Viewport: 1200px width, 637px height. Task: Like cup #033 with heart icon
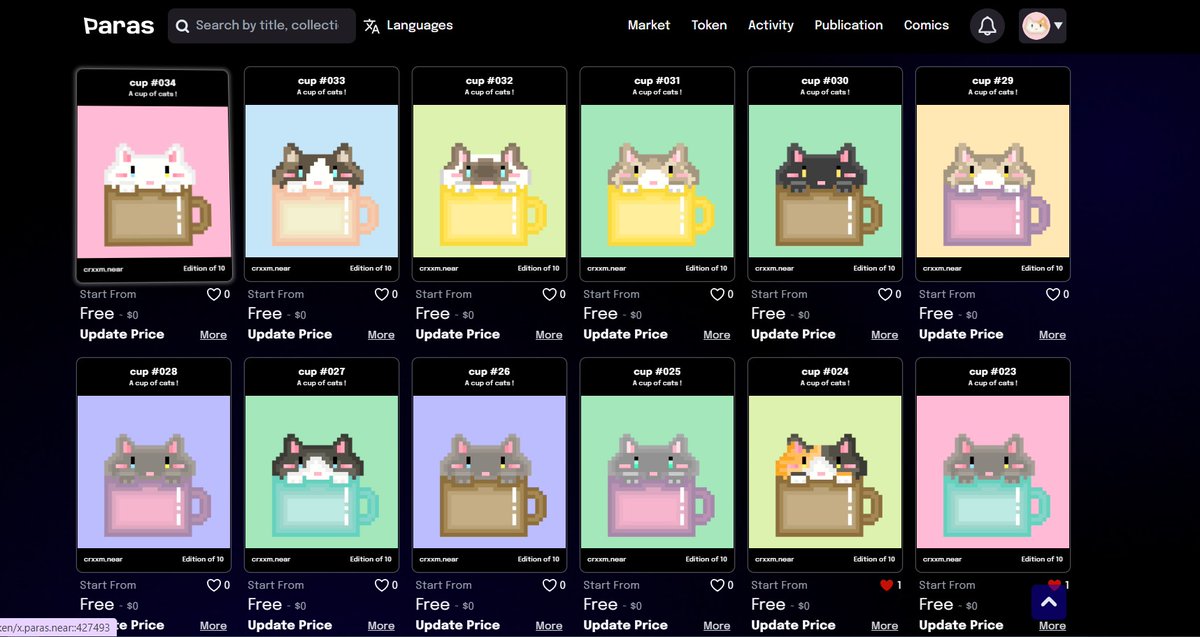[381, 294]
